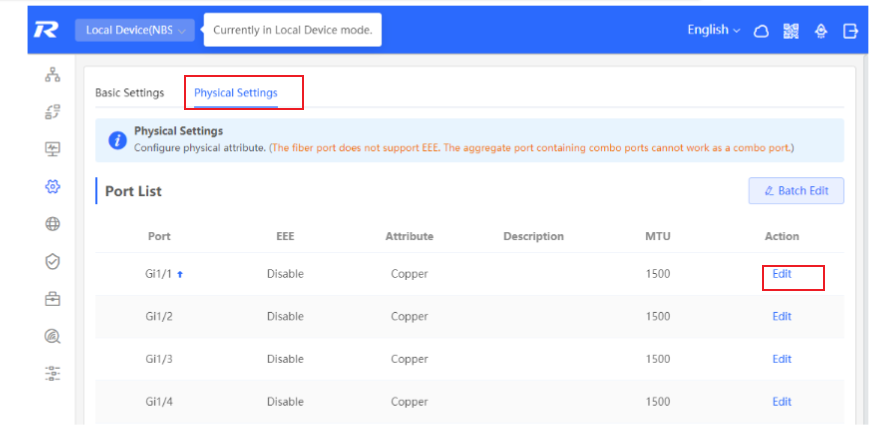The width and height of the screenshot is (870, 445).
Task: Open the QR code icon in the header
Action: point(791,31)
